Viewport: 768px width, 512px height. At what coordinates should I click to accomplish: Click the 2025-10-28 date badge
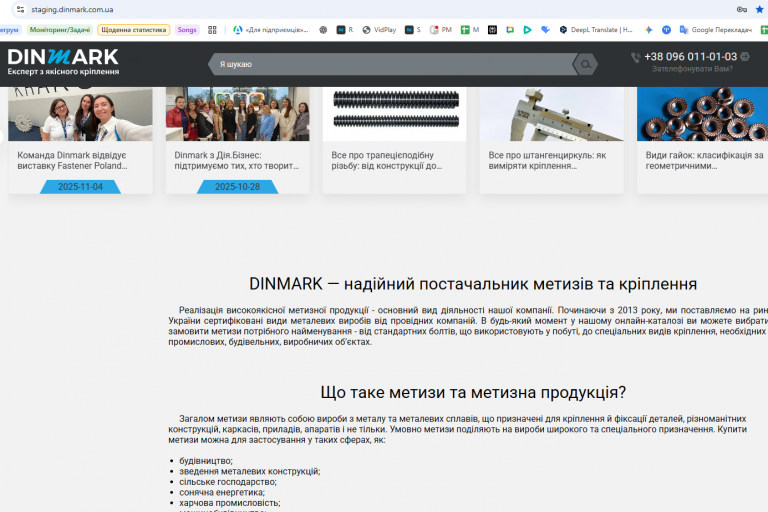[x=238, y=187]
